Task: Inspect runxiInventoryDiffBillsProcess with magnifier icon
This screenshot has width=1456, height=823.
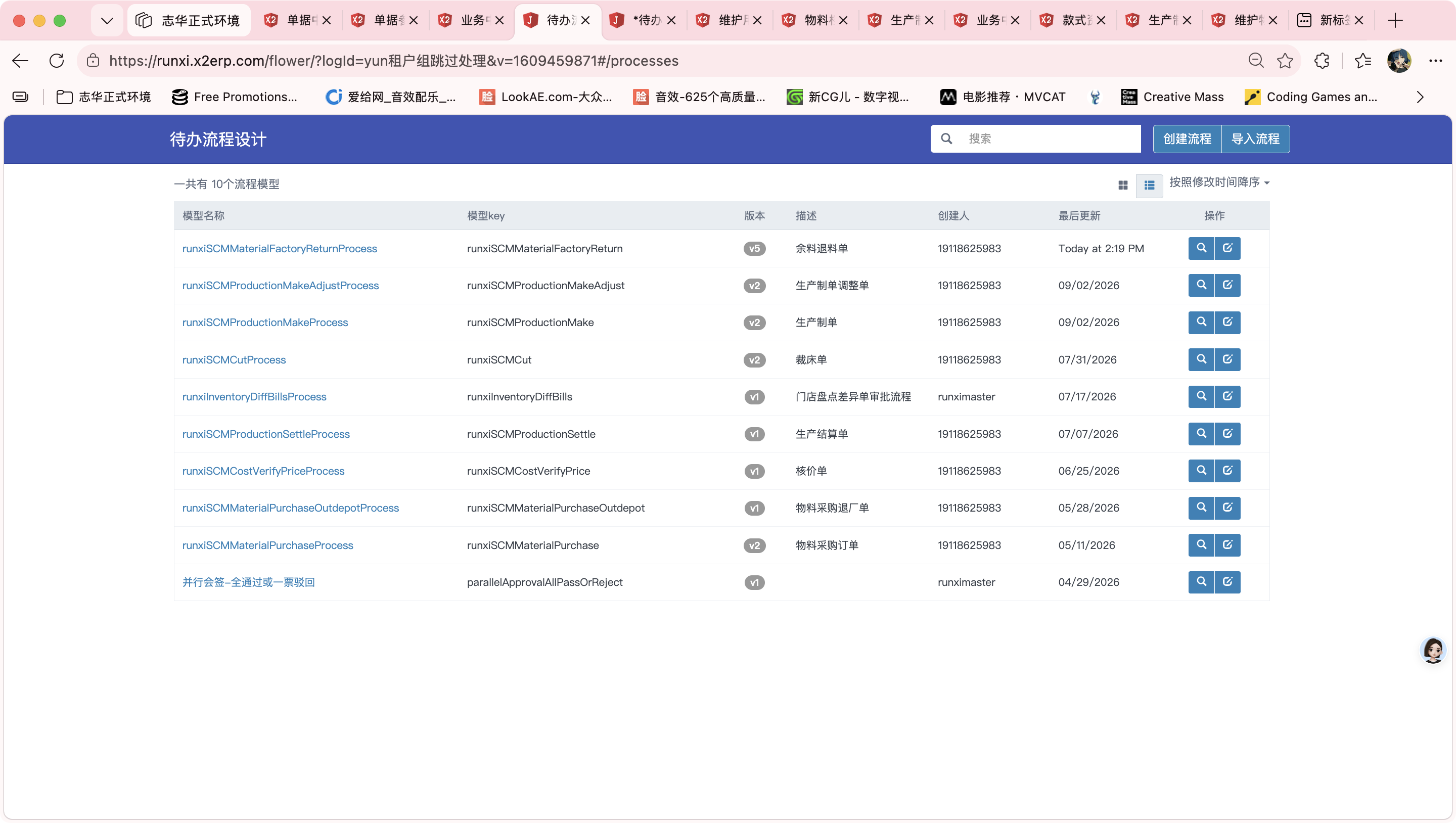Action: pyautogui.click(x=1201, y=396)
